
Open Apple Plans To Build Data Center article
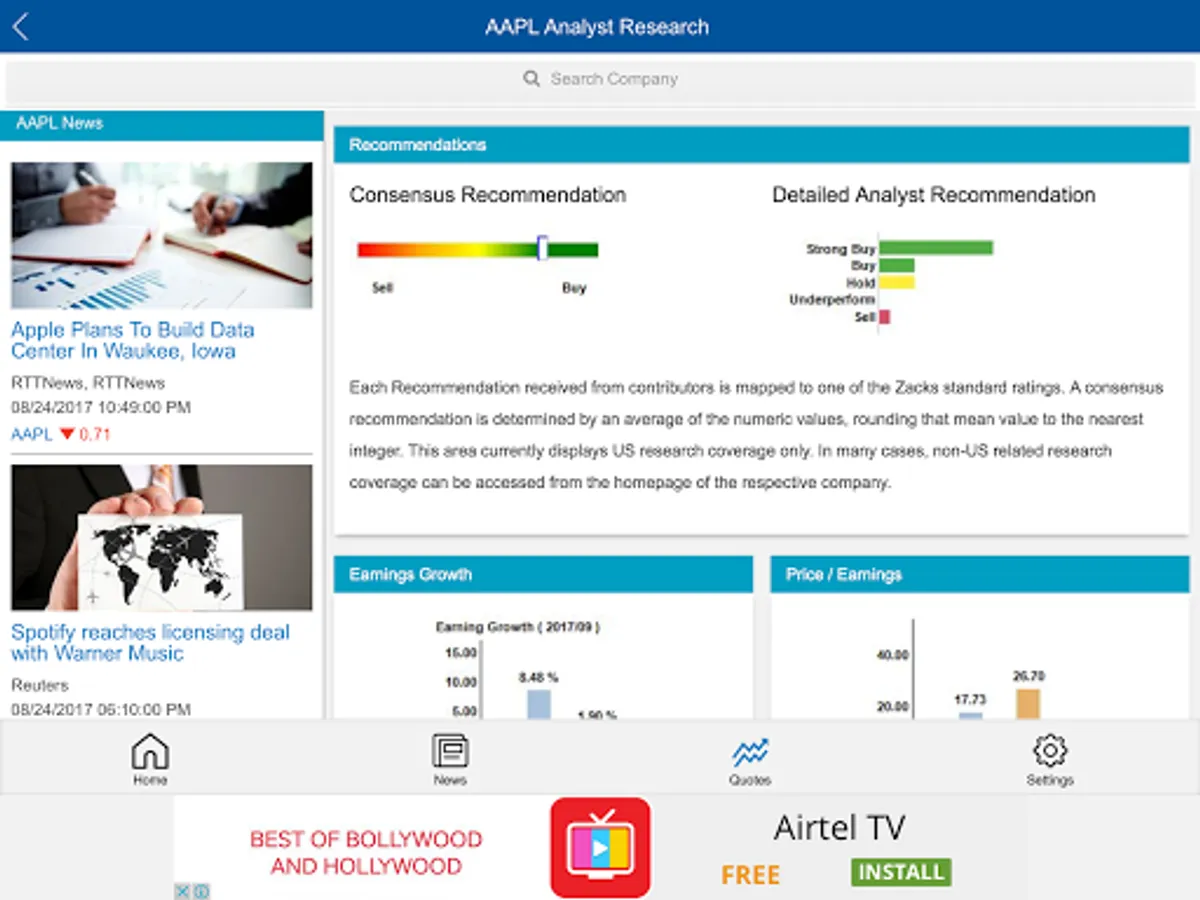133,341
